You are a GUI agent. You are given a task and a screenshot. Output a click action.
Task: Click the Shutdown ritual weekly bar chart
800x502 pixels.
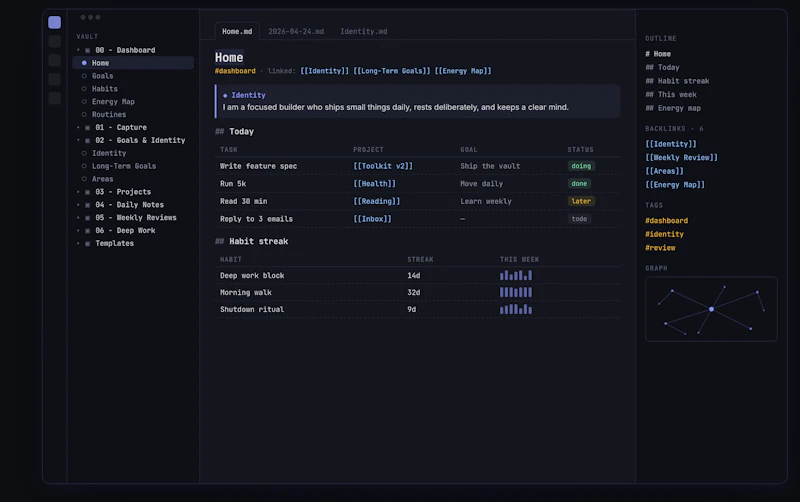(516, 309)
